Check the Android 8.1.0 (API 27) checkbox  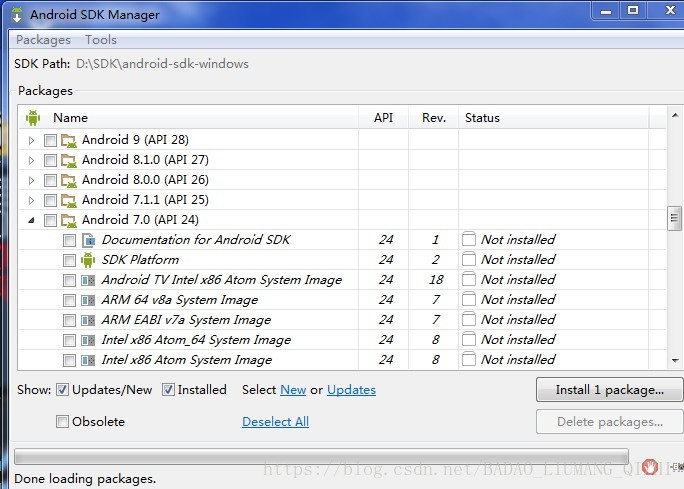(50, 161)
